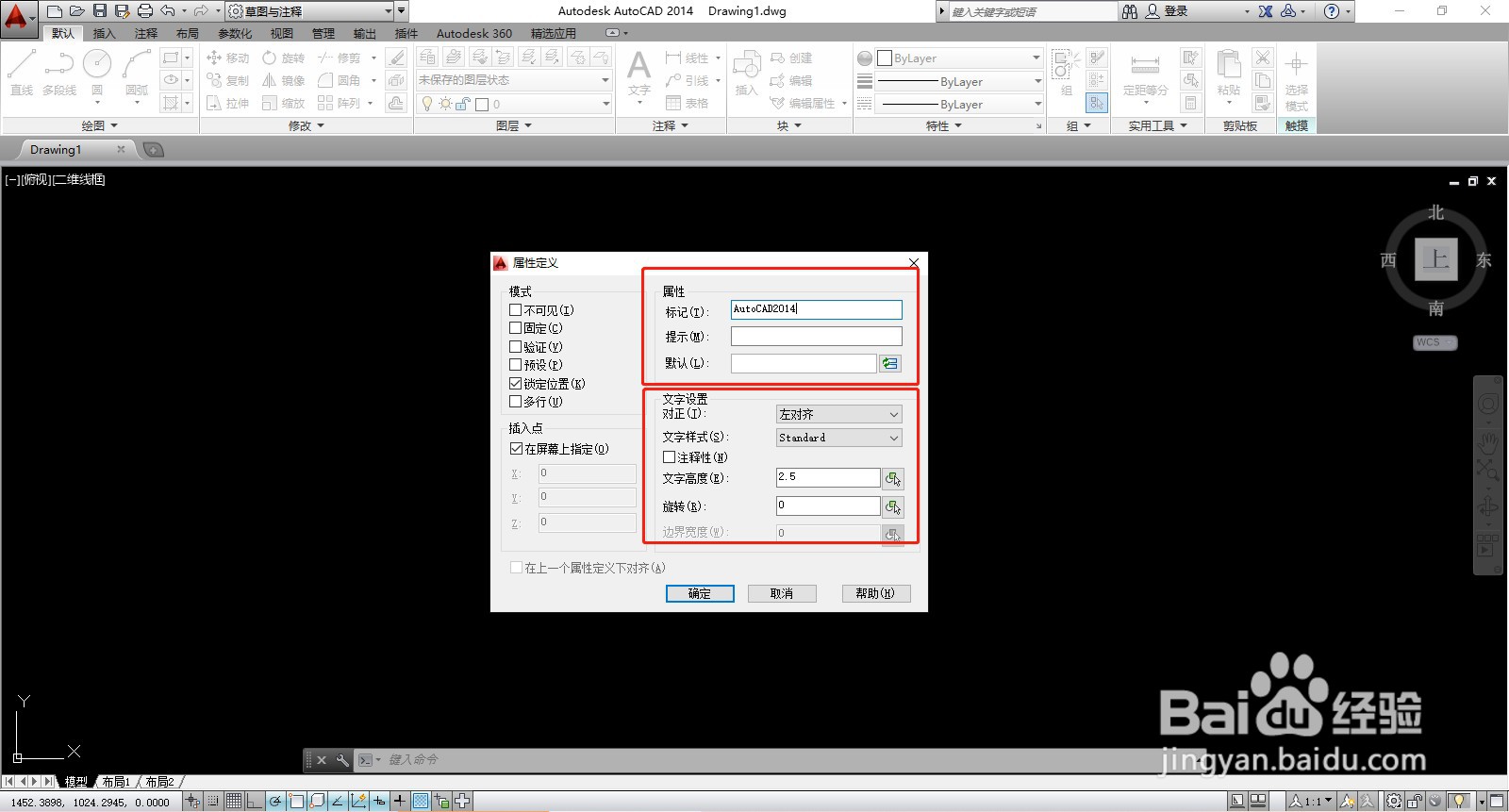Click the Text height input field
Screen dimensions: 1509x812
coord(828,477)
